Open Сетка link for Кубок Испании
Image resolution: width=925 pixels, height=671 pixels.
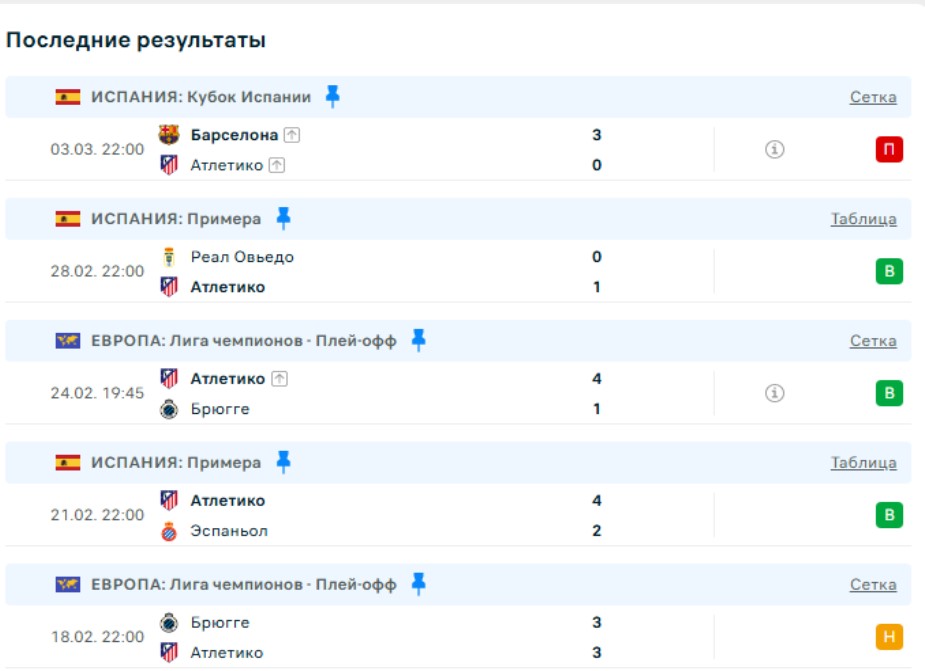tap(873, 97)
